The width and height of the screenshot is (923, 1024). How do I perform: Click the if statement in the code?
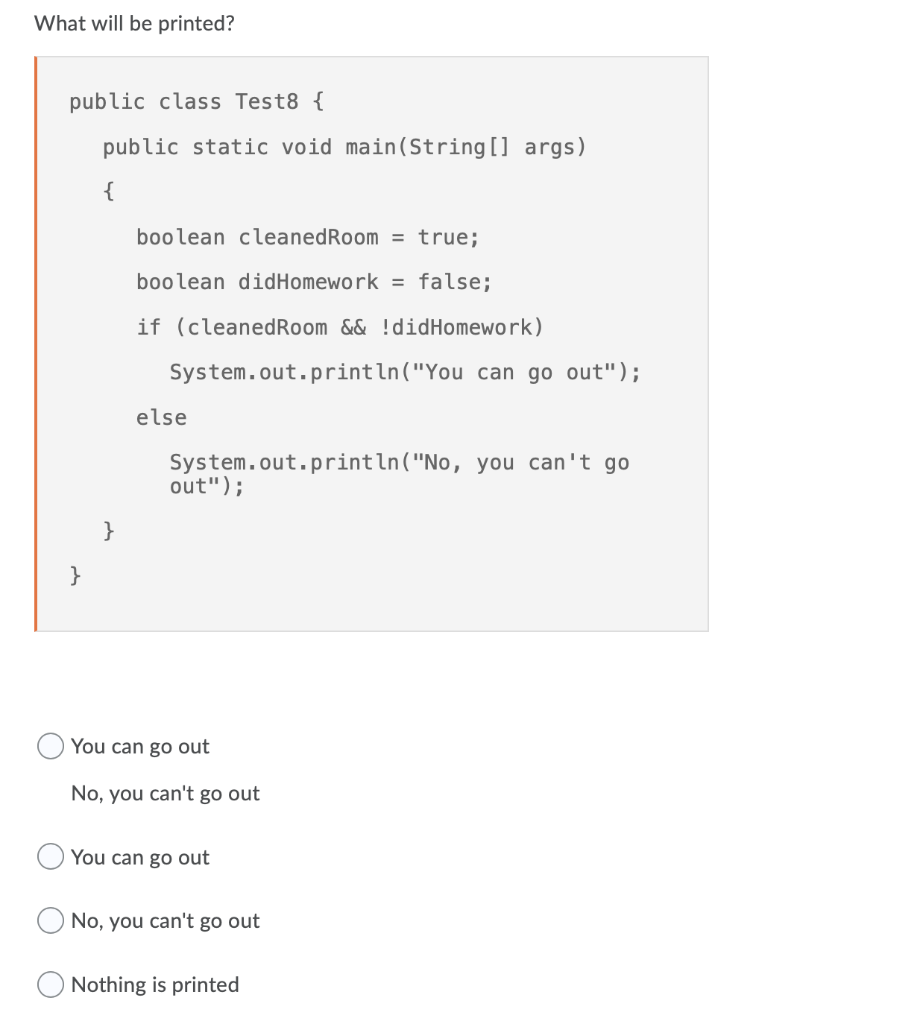pos(339,327)
